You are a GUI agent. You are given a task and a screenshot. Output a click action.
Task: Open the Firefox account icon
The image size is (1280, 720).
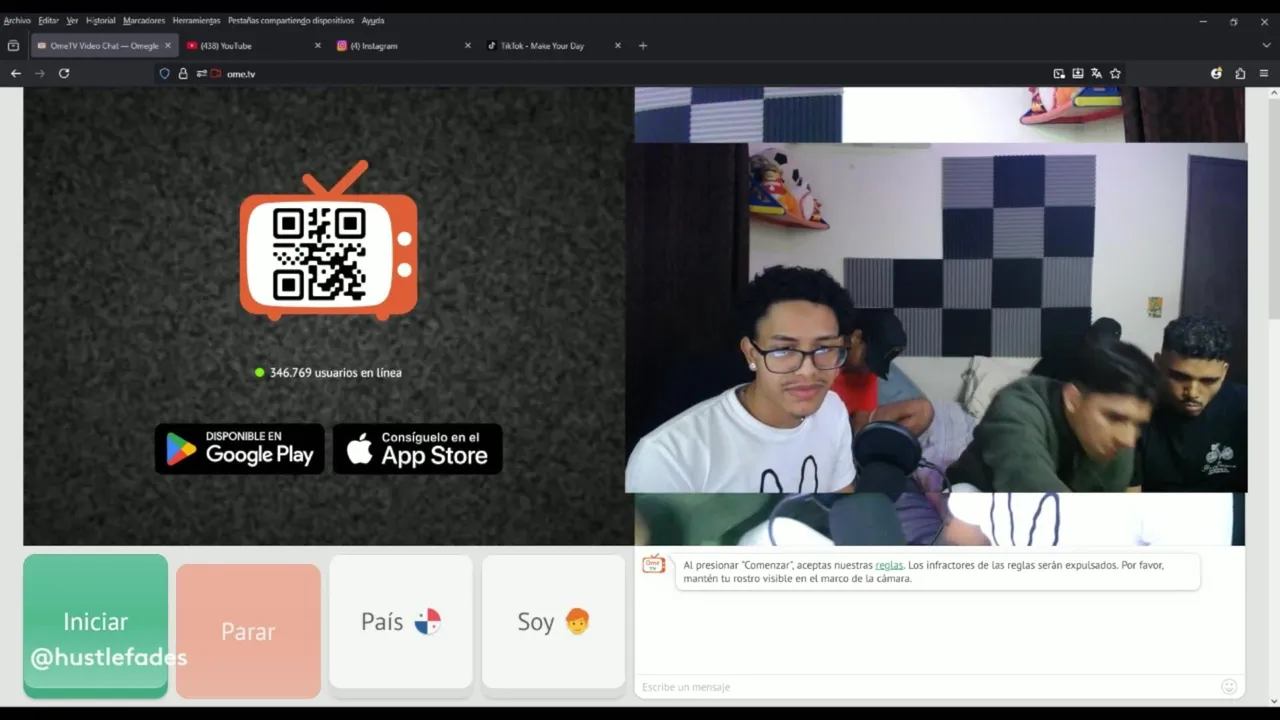[1216, 73]
